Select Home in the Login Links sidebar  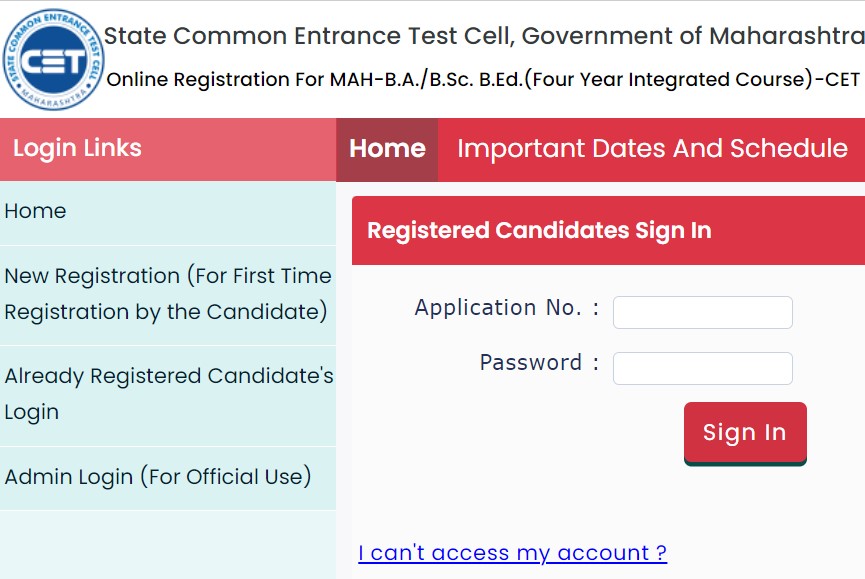36,211
